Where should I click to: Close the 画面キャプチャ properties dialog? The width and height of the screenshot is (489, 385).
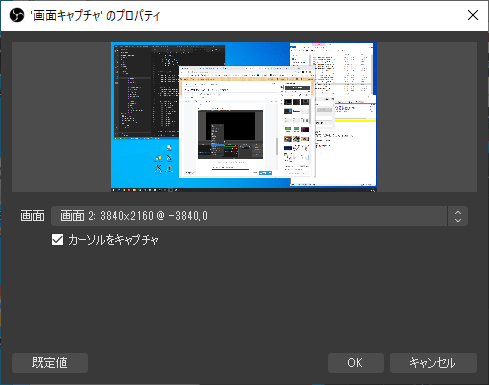click(x=473, y=15)
